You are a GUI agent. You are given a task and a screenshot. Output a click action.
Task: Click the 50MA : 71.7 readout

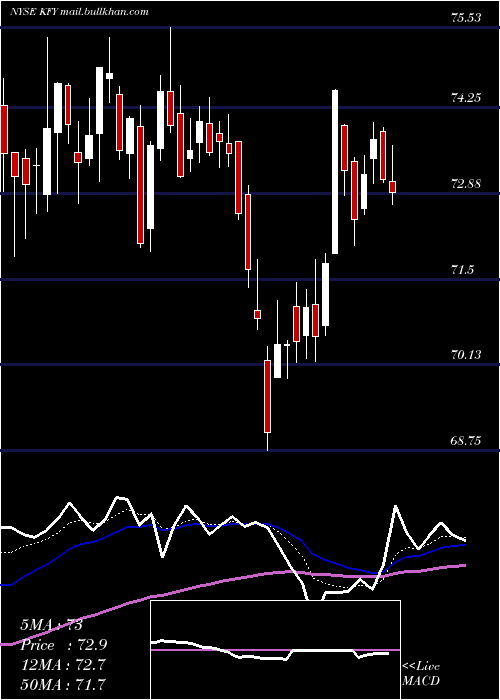pos(63,684)
